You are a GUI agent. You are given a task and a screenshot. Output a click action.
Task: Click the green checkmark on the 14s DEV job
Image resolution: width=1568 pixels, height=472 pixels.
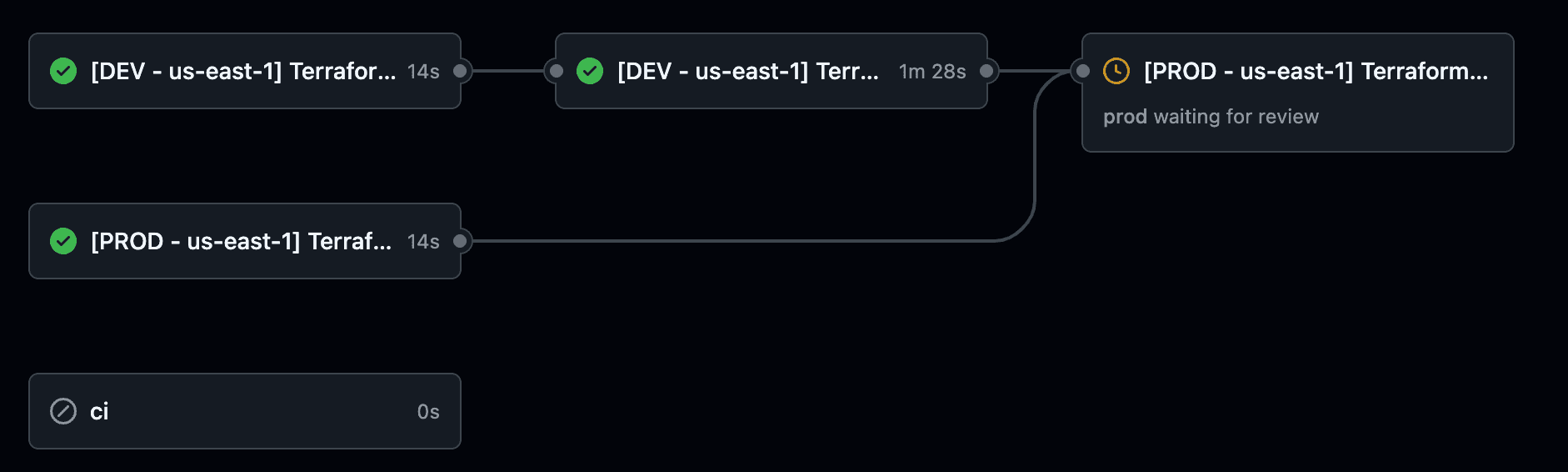click(x=63, y=72)
